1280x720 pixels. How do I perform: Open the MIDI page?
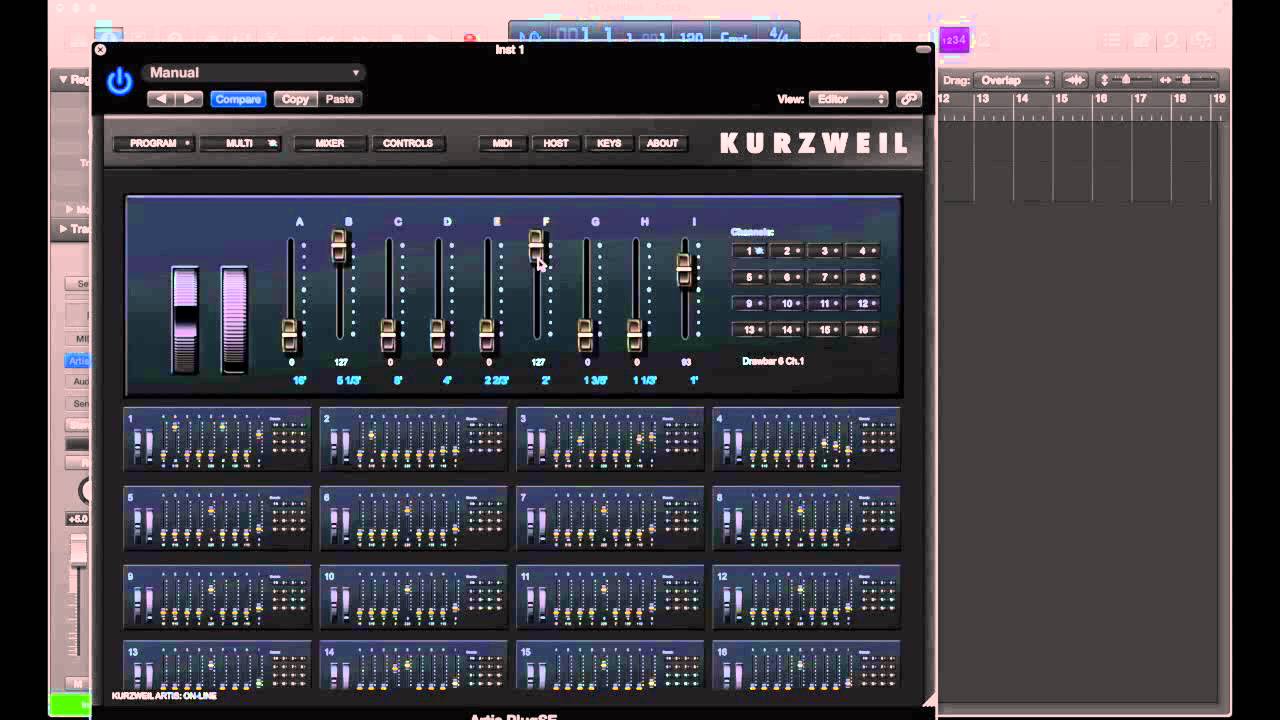pos(502,143)
